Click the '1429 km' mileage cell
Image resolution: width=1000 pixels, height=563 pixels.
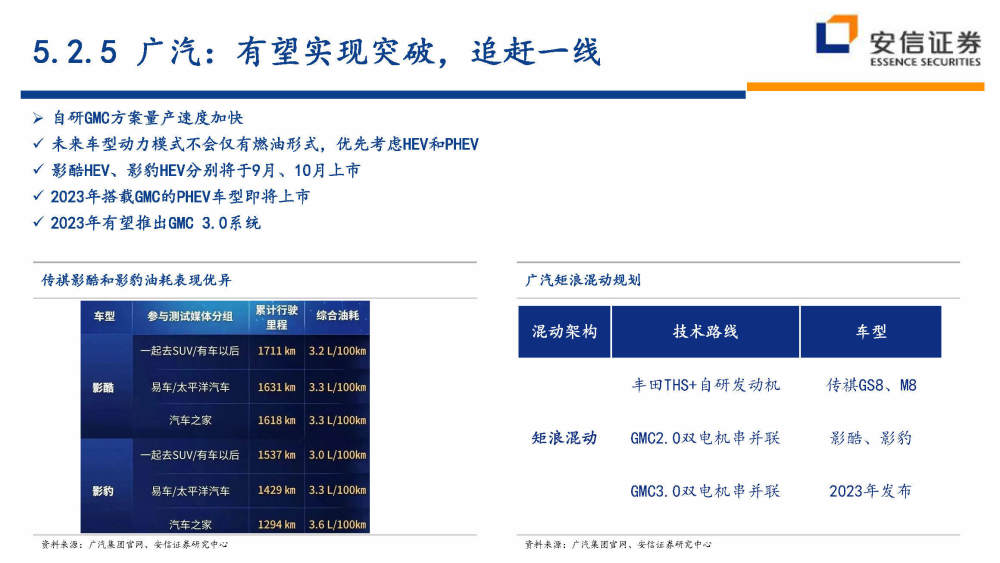coord(277,490)
